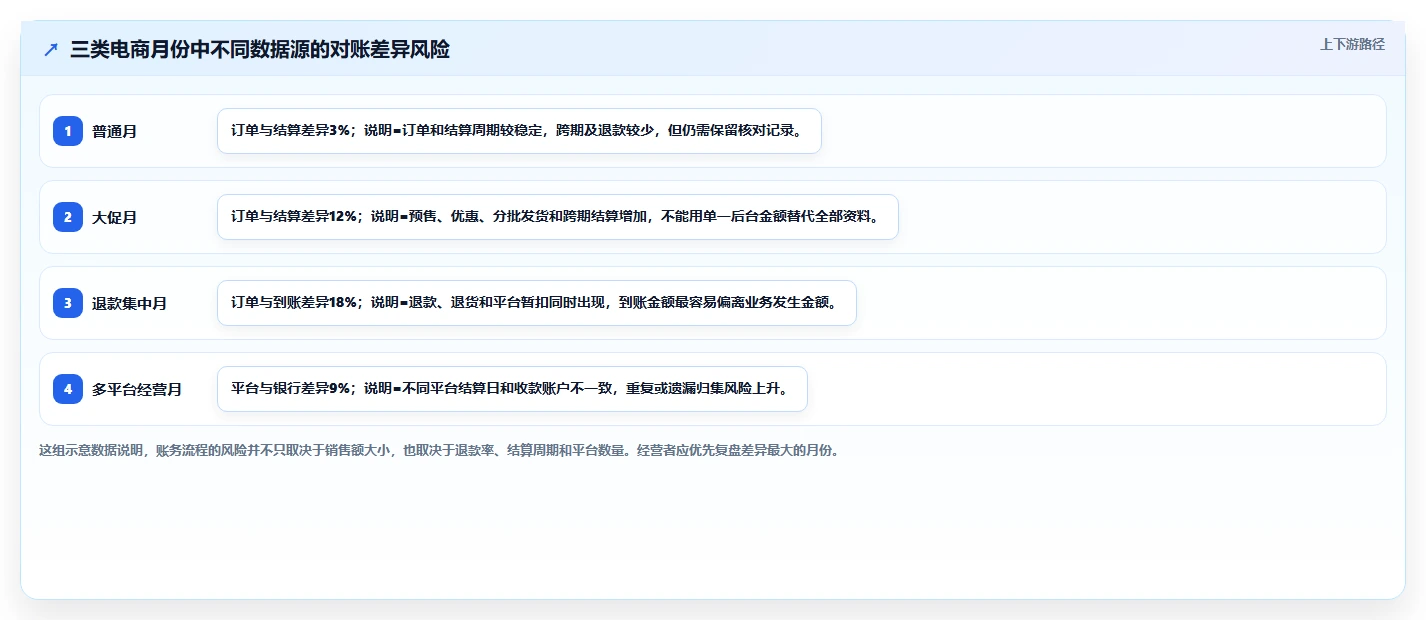Click the 订单与结算差异3% description box
The height and width of the screenshot is (620, 1426).
coord(519,131)
